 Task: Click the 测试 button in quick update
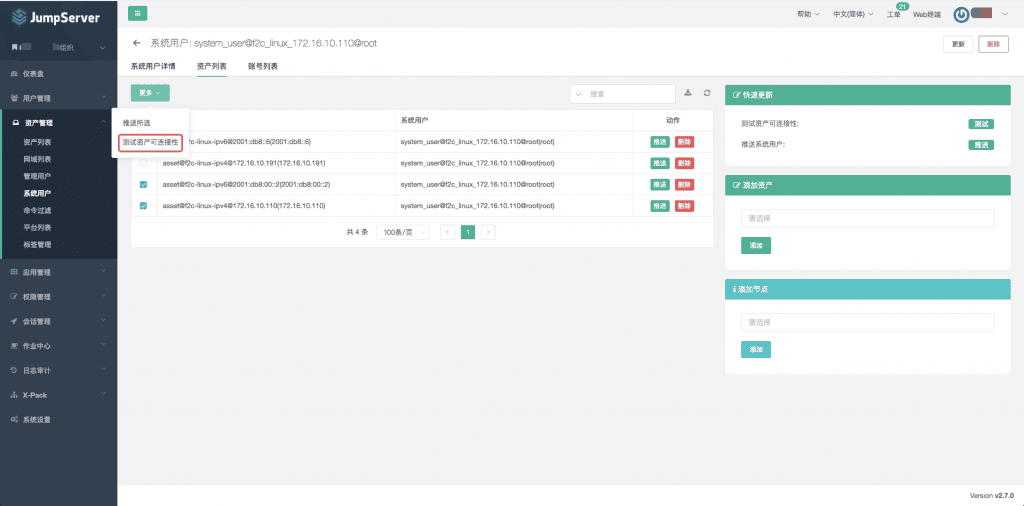click(981, 123)
